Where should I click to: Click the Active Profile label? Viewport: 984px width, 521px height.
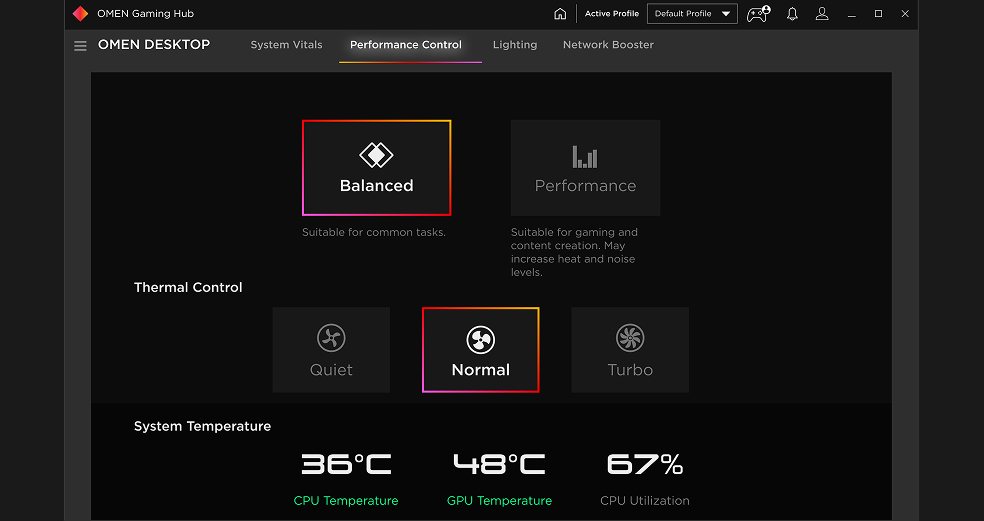pyautogui.click(x=612, y=13)
